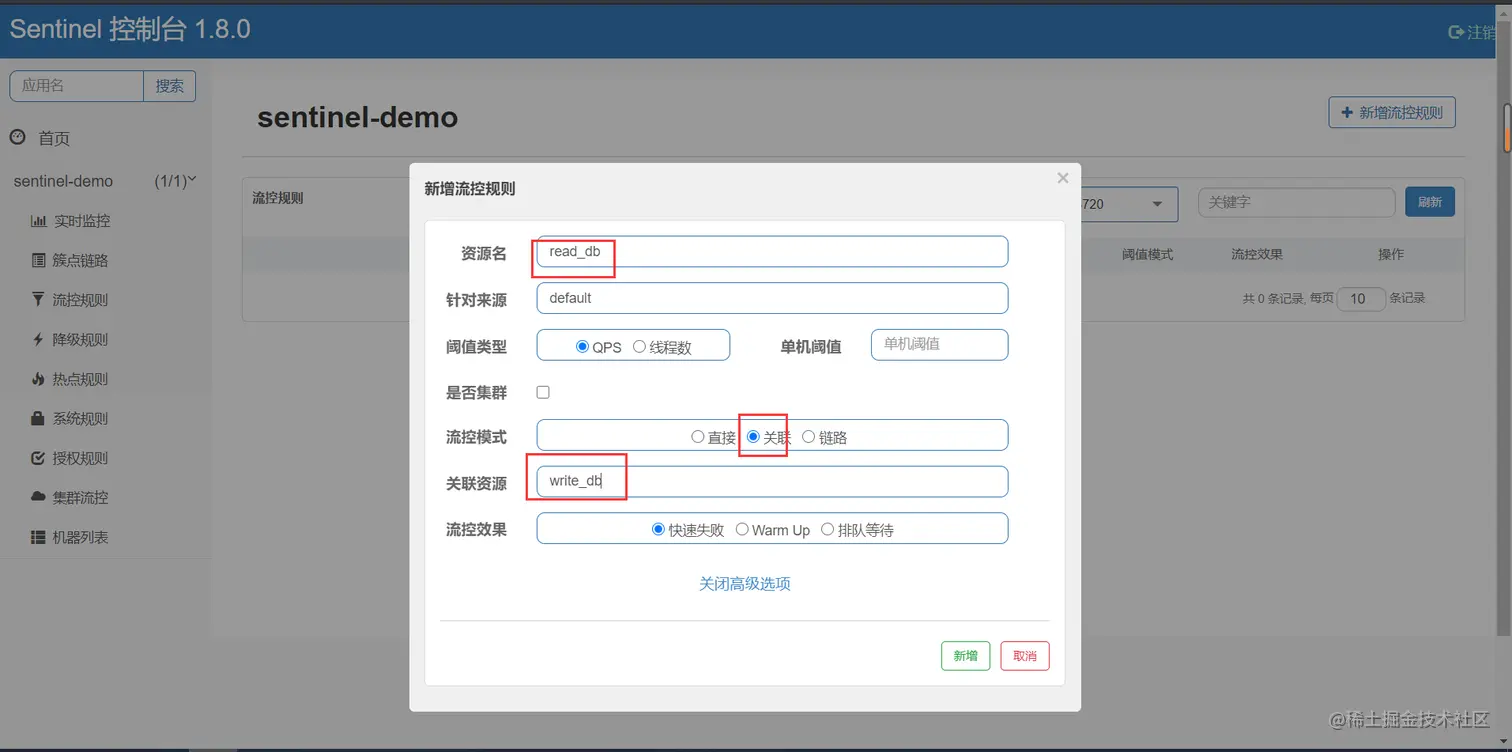The height and width of the screenshot is (752, 1512).
Task: Click the records-per-page field showing 10
Action: tap(1360, 299)
